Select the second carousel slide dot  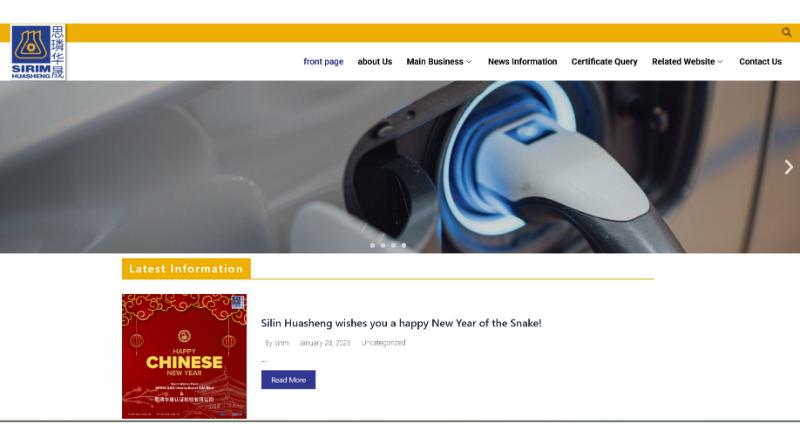coord(383,245)
